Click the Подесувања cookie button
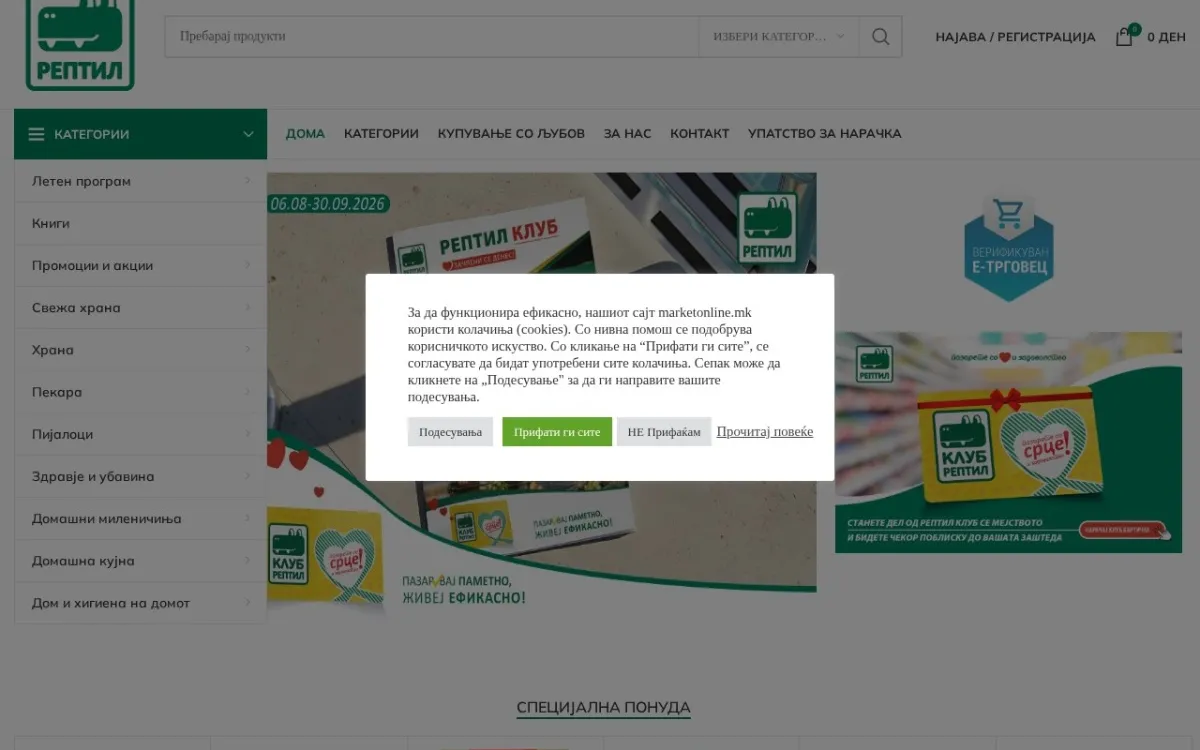Image resolution: width=1200 pixels, height=750 pixels. coord(450,432)
